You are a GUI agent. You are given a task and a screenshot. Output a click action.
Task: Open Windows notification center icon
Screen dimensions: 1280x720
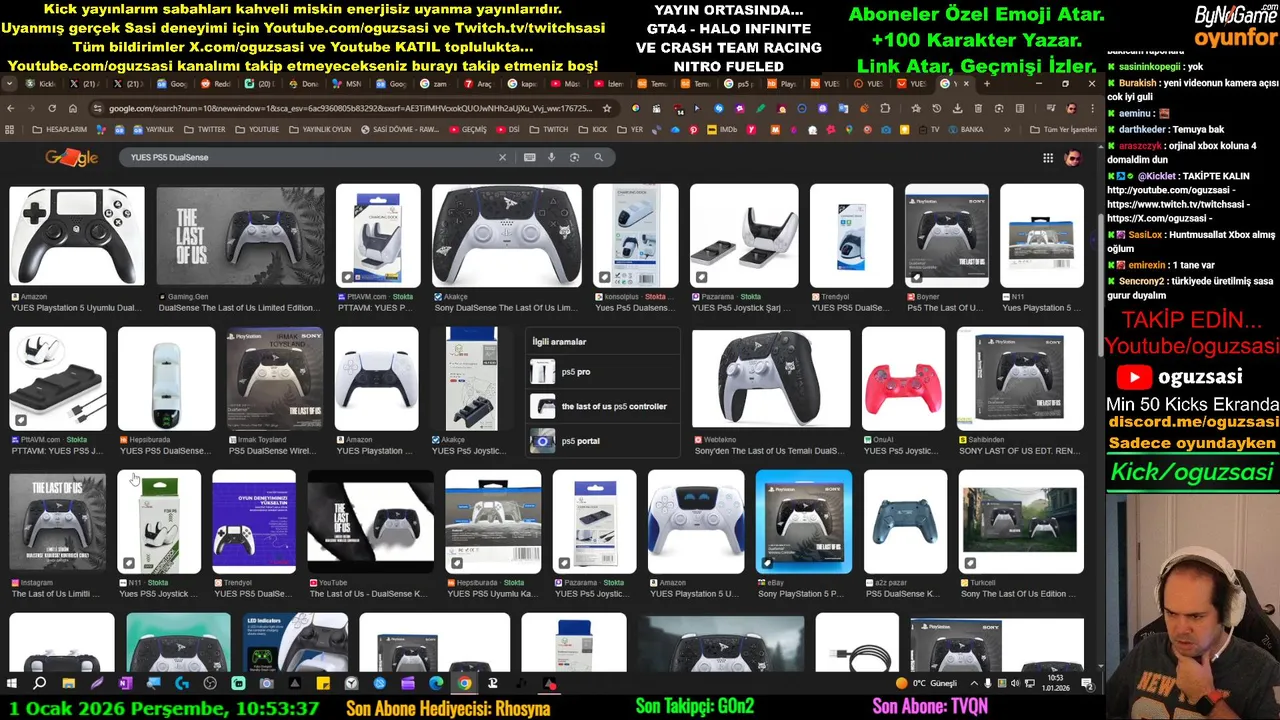pyautogui.click(x=1087, y=684)
